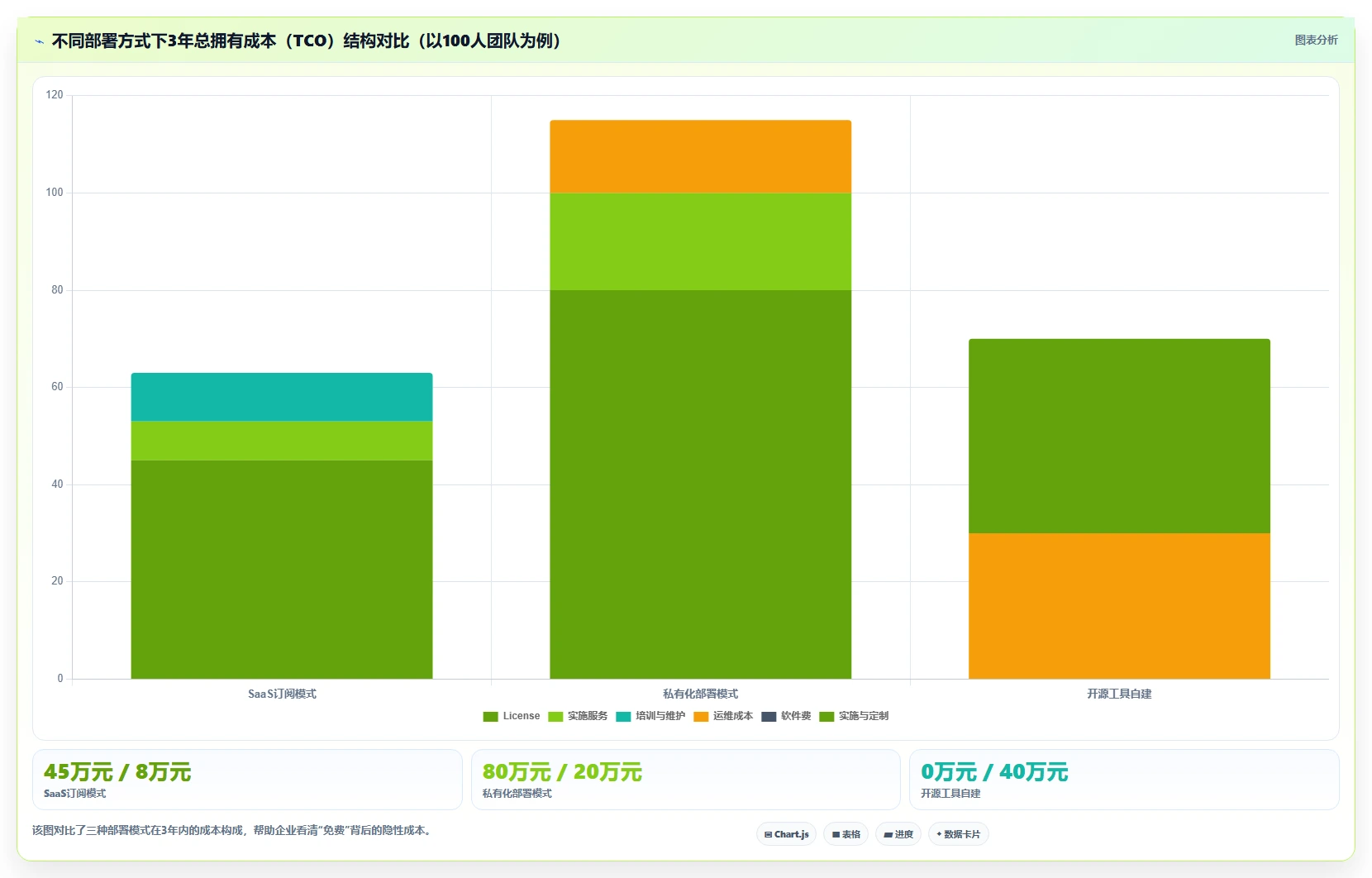The height and width of the screenshot is (878, 1372).
Task: Click the SaaS订阅模式 x-axis label
Action: coord(282,694)
